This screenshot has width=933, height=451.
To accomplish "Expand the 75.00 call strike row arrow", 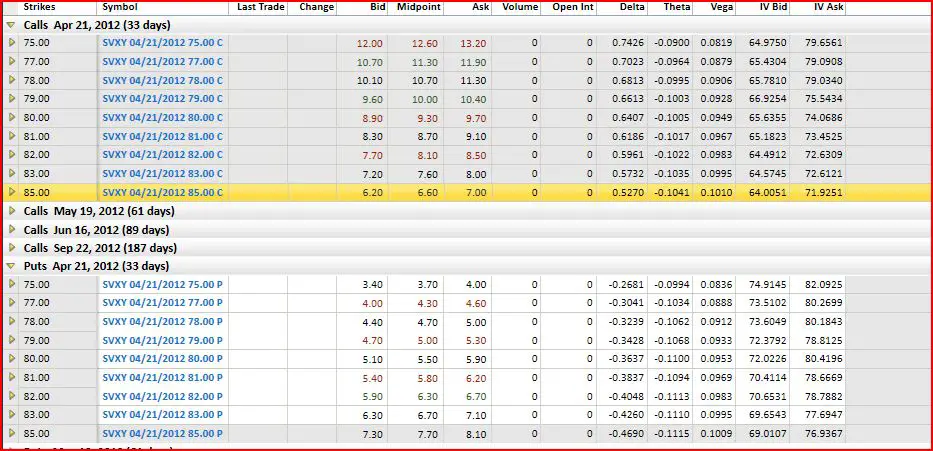I will coord(12,43).
